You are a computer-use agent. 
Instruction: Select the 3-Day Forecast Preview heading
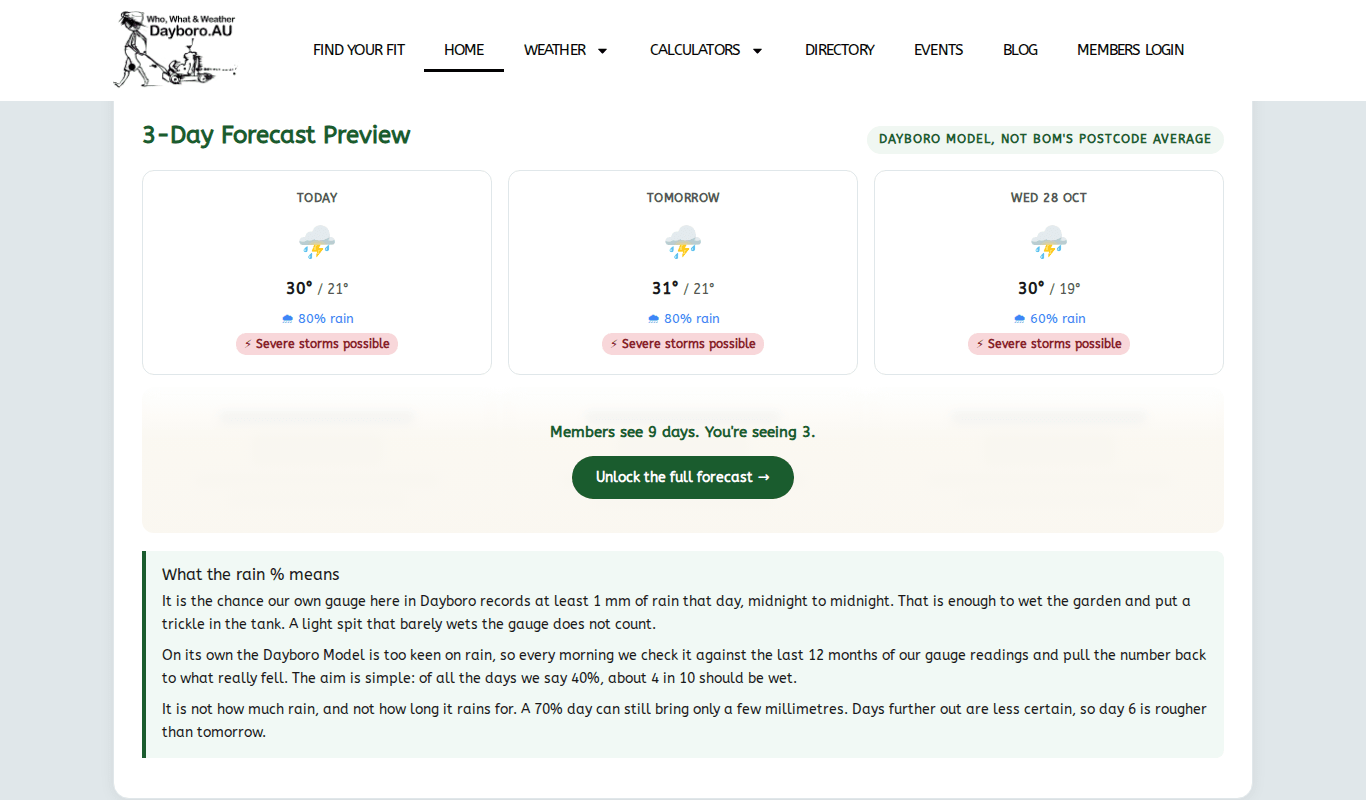[x=276, y=135]
